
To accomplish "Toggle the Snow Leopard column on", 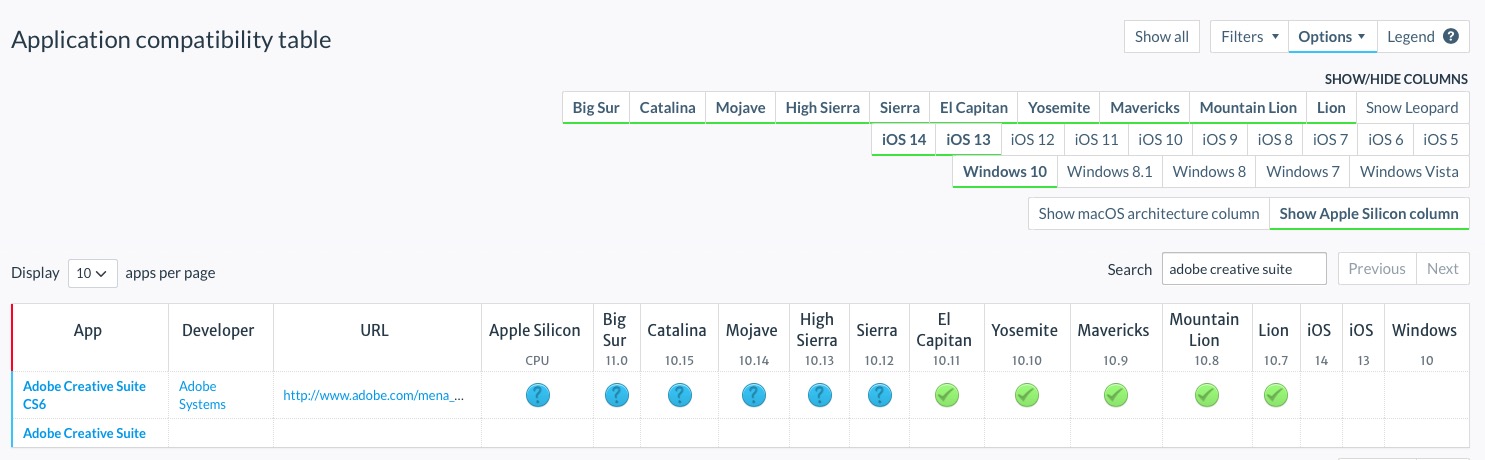I will pyautogui.click(x=1412, y=107).
